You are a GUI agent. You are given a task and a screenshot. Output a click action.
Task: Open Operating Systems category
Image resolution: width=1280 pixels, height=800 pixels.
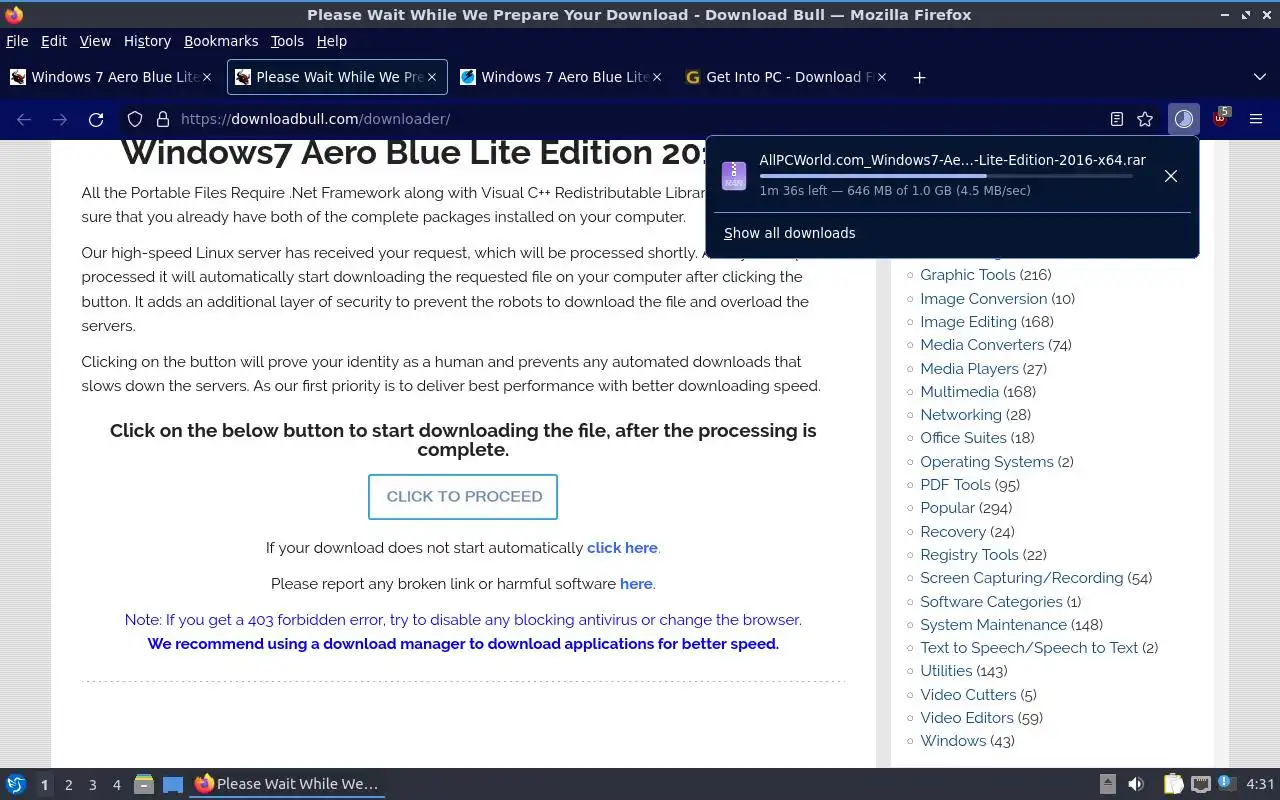pyautogui.click(x=987, y=462)
